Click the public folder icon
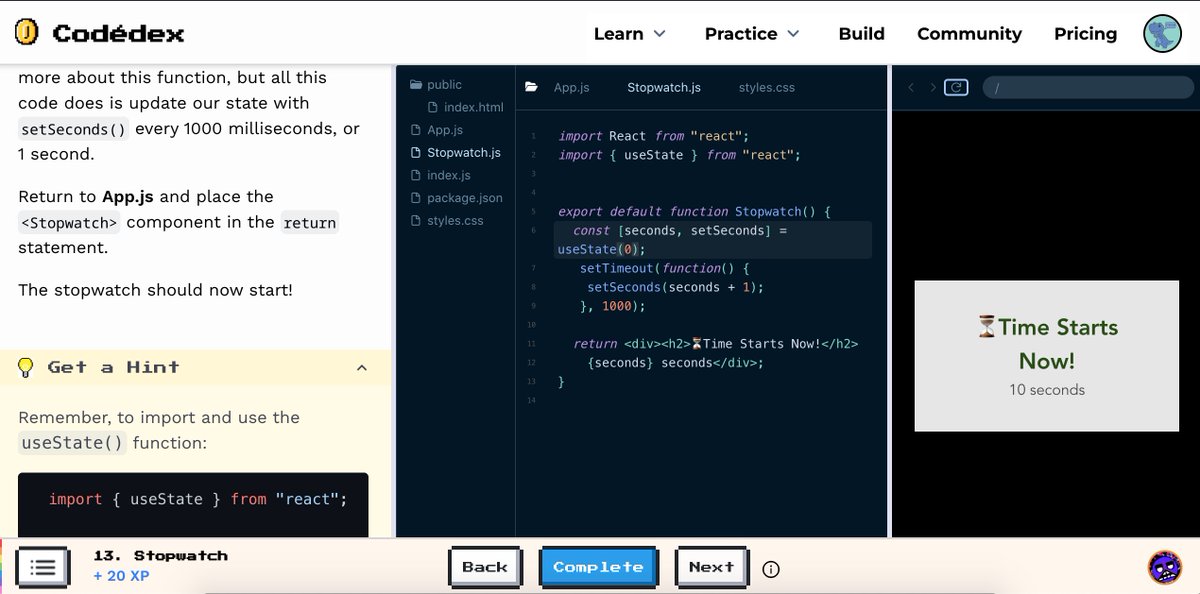The width and height of the screenshot is (1200, 594). (416, 85)
